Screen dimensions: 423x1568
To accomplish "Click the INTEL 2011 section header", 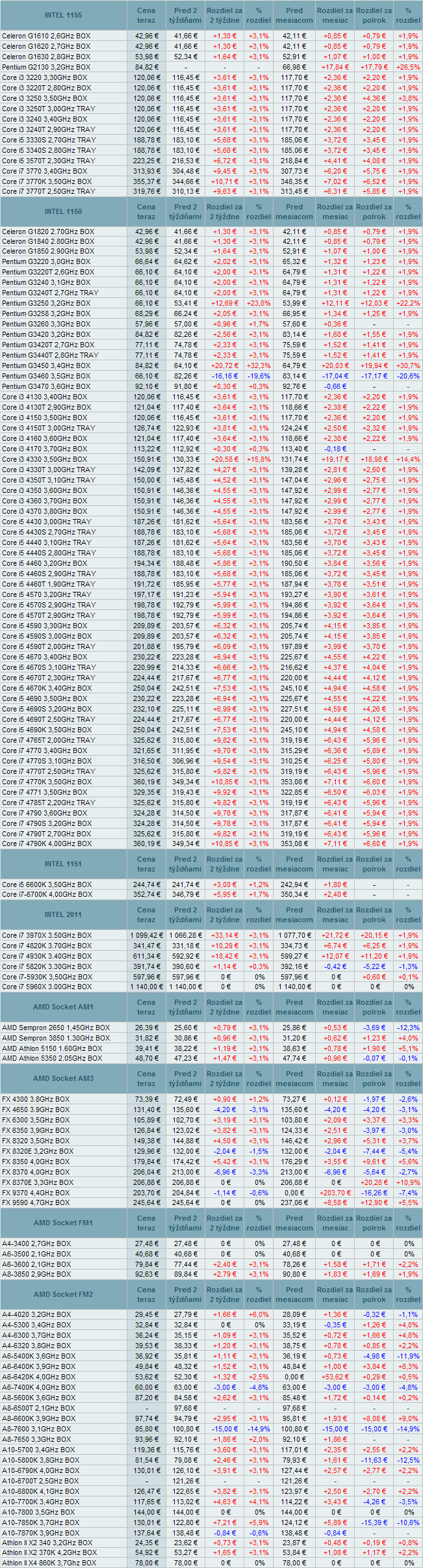I will [x=63, y=914].
